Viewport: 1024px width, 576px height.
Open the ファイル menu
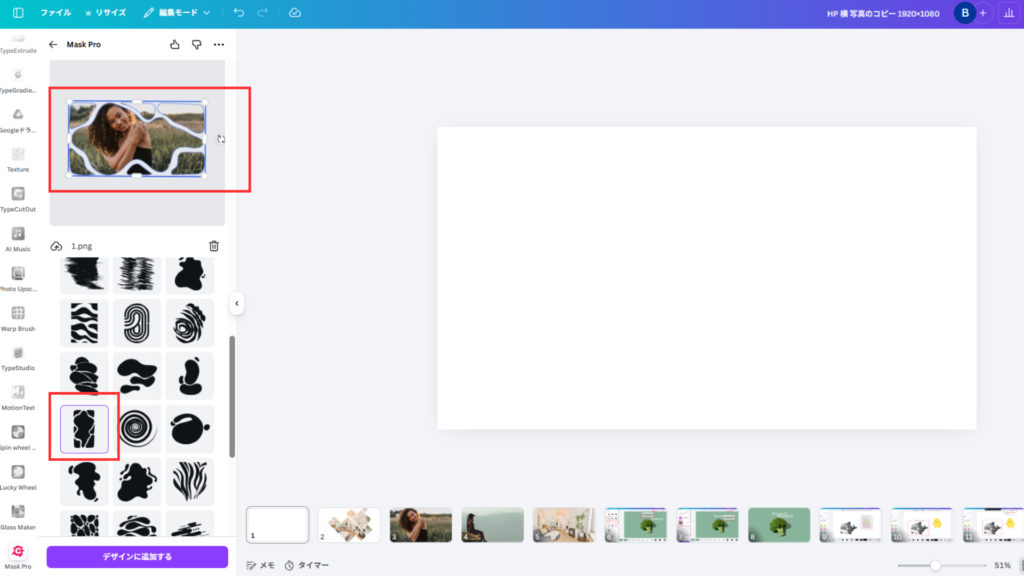(x=55, y=13)
